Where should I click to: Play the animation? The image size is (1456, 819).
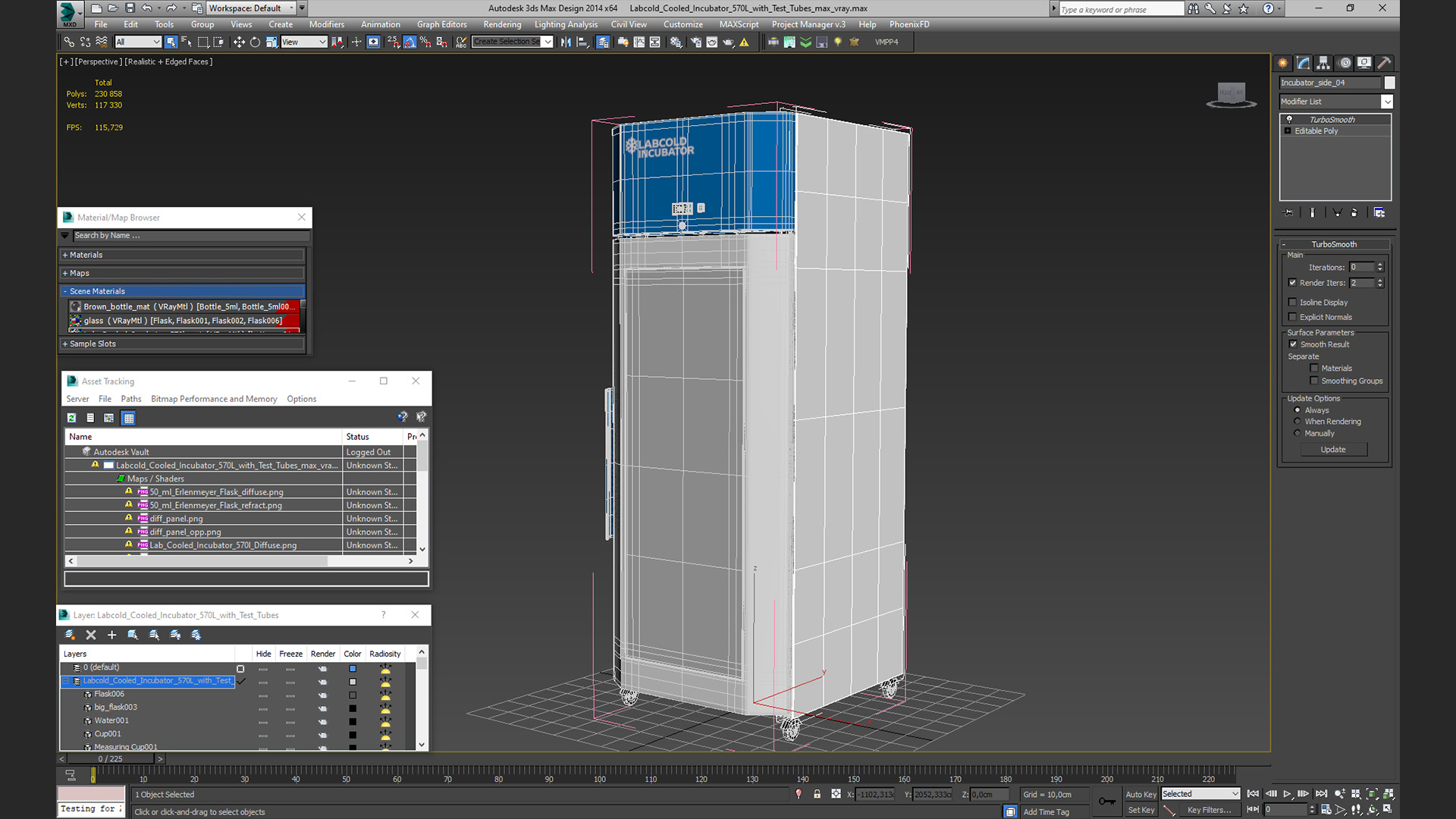click(x=1287, y=794)
